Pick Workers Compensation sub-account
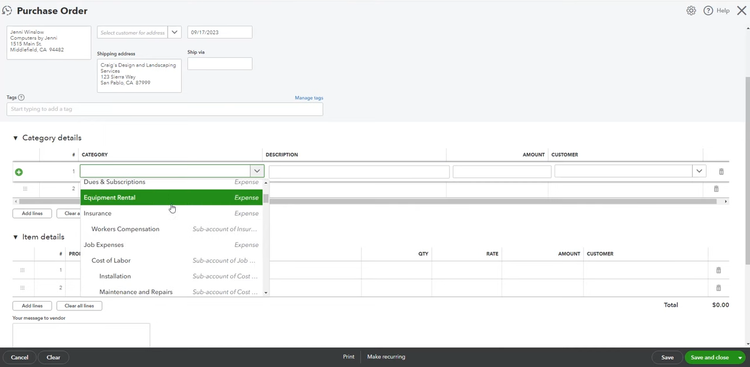The image size is (750, 367). (171, 229)
